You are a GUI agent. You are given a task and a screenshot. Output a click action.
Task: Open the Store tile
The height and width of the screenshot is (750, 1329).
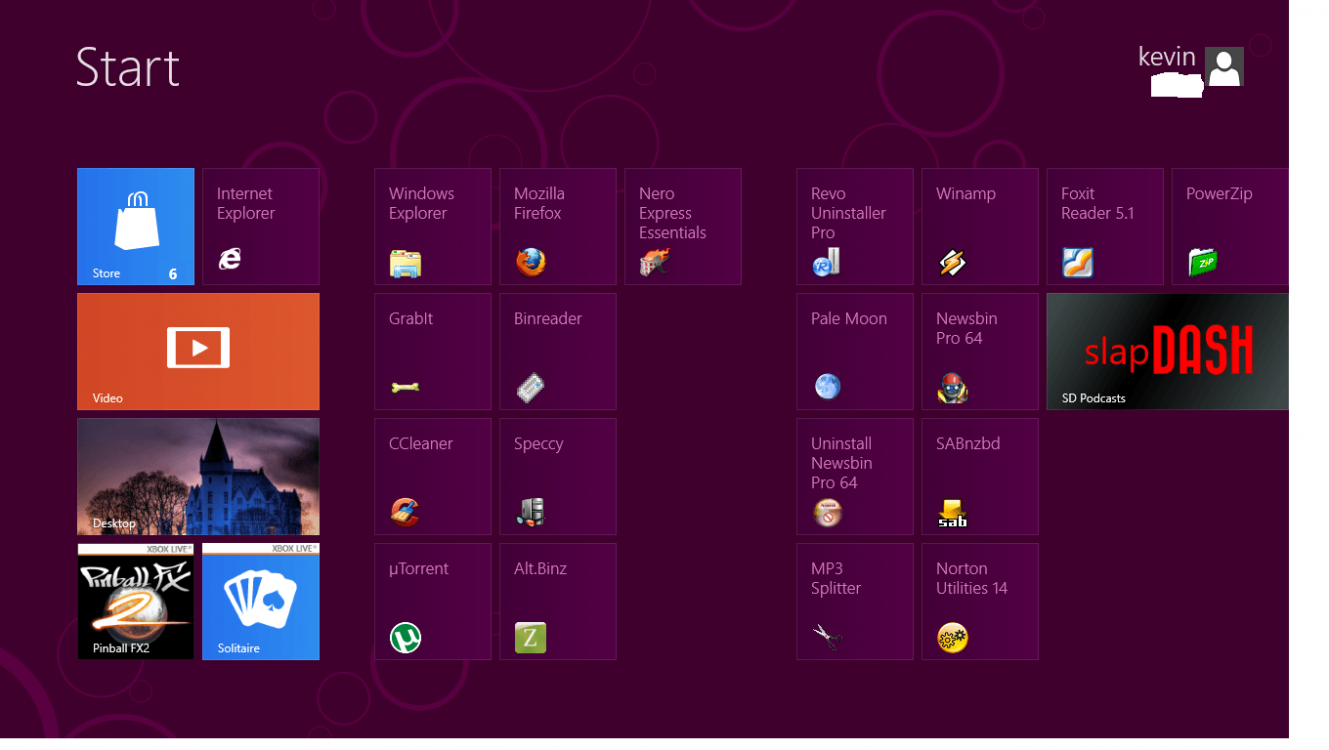[135, 226]
